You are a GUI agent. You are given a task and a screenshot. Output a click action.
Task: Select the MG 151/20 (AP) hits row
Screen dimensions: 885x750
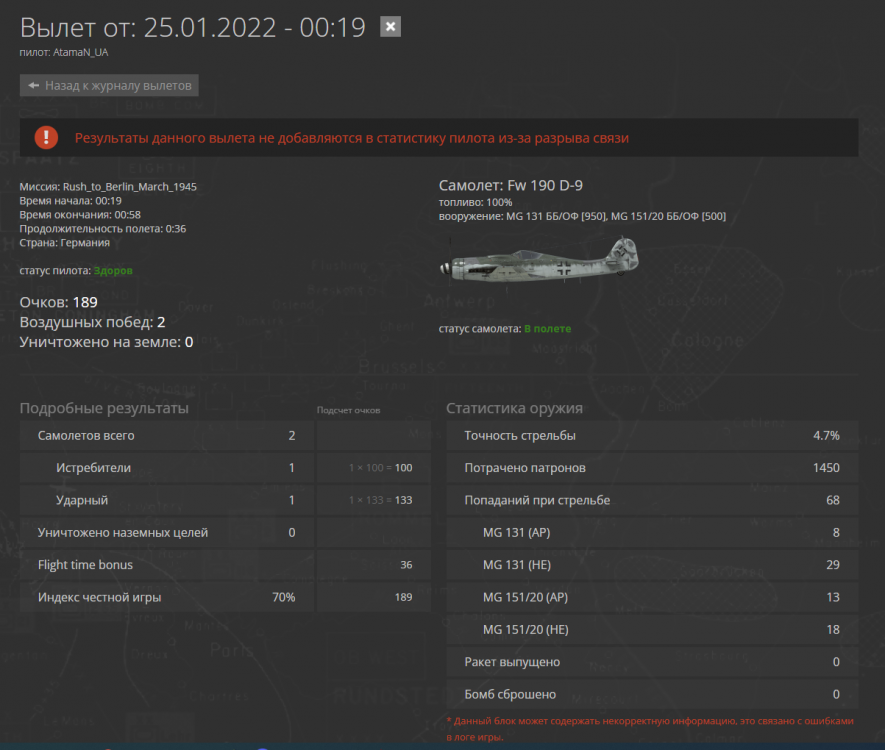pos(652,597)
